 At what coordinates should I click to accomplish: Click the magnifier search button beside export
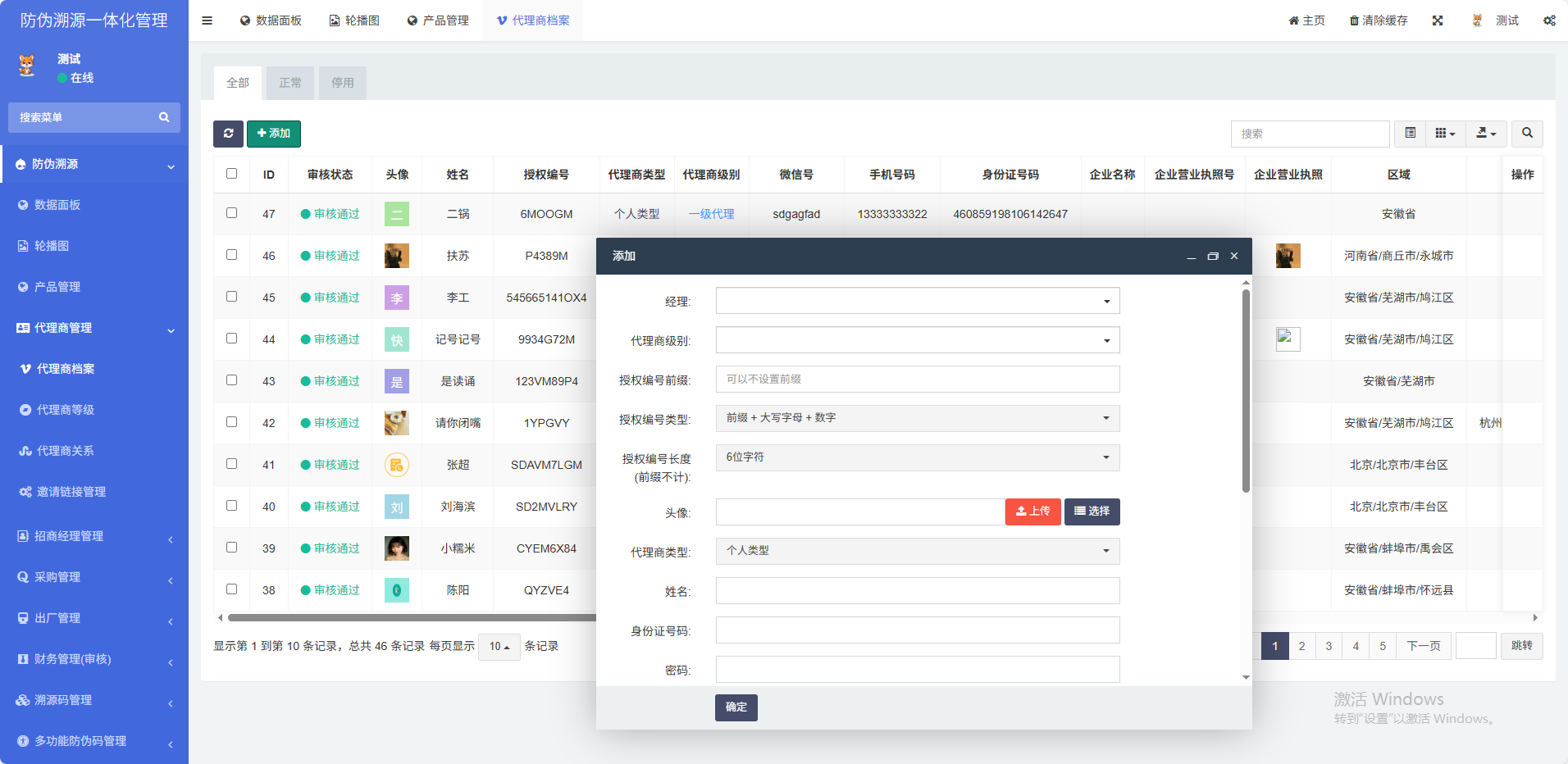point(1527,134)
